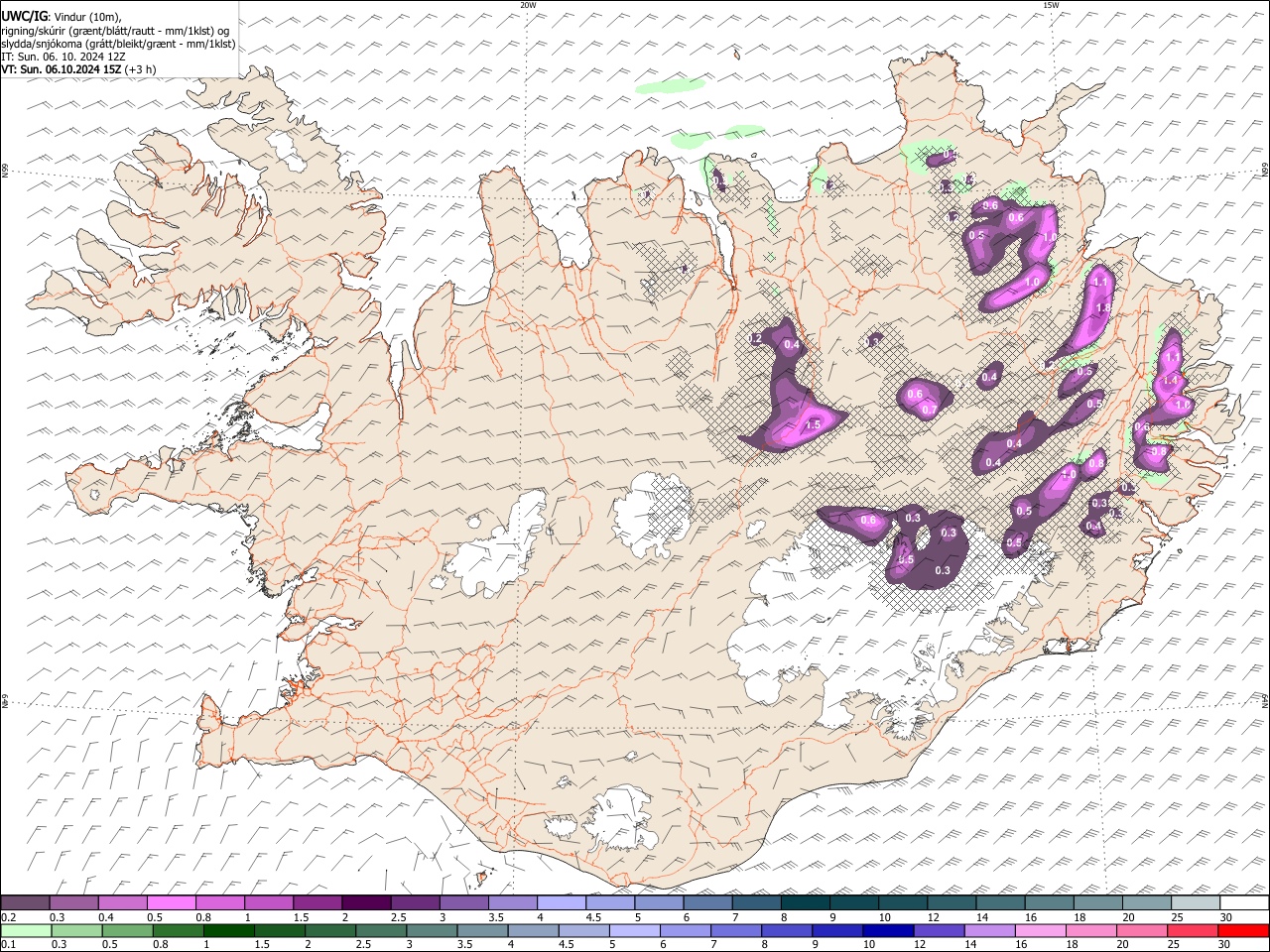The width and height of the screenshot is (1270, 952).
Task: Select the rose 20–25 bottom legend swatch
Action: [1142, 930]
